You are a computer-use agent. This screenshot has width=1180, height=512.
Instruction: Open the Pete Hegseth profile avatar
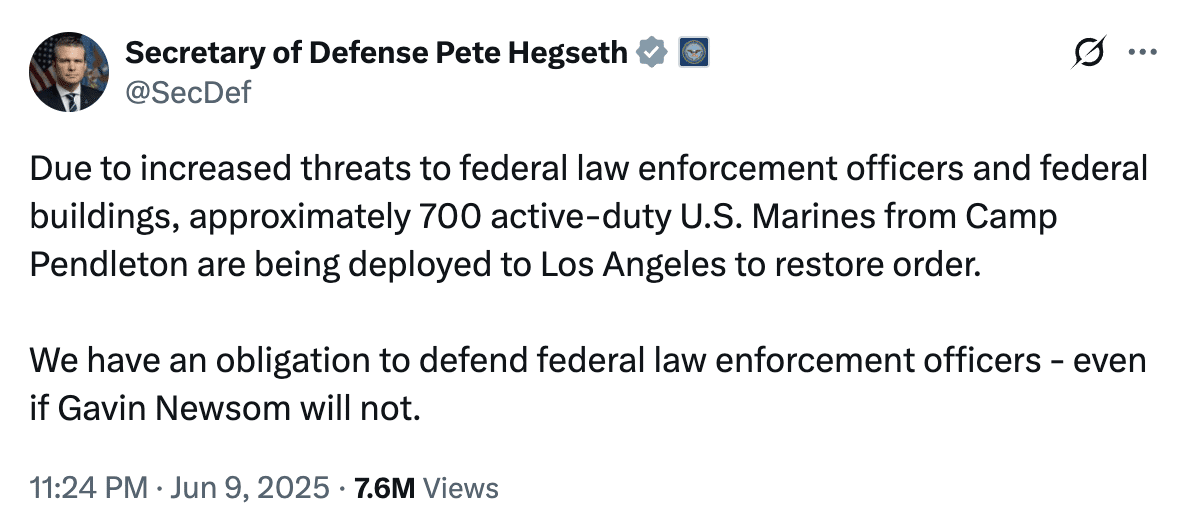pos(69,72)
